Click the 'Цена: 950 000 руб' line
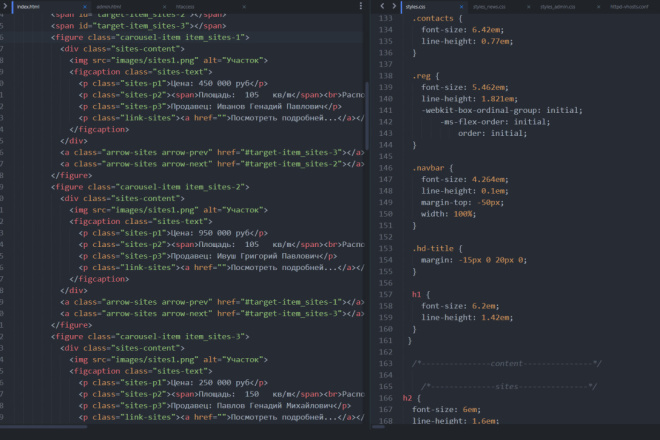 [x=173, y=233]
